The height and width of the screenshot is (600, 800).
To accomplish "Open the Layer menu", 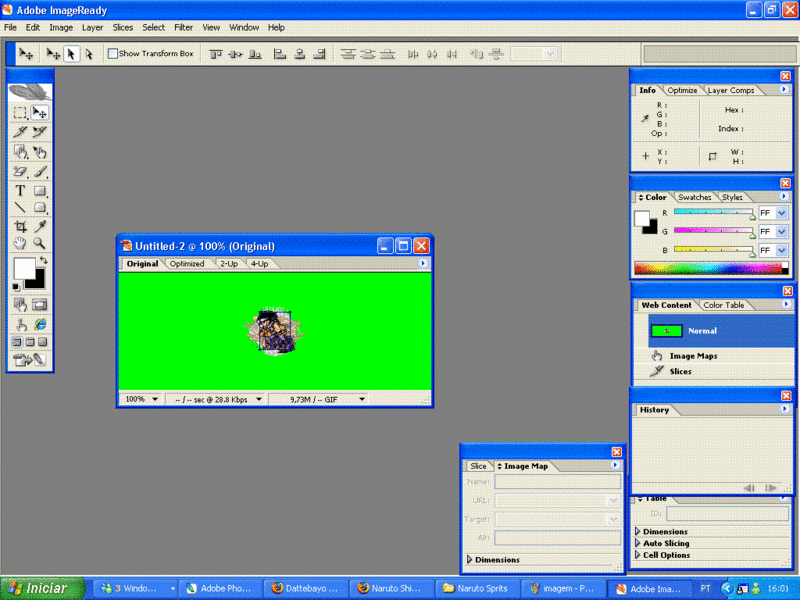I will coord(92,28).
